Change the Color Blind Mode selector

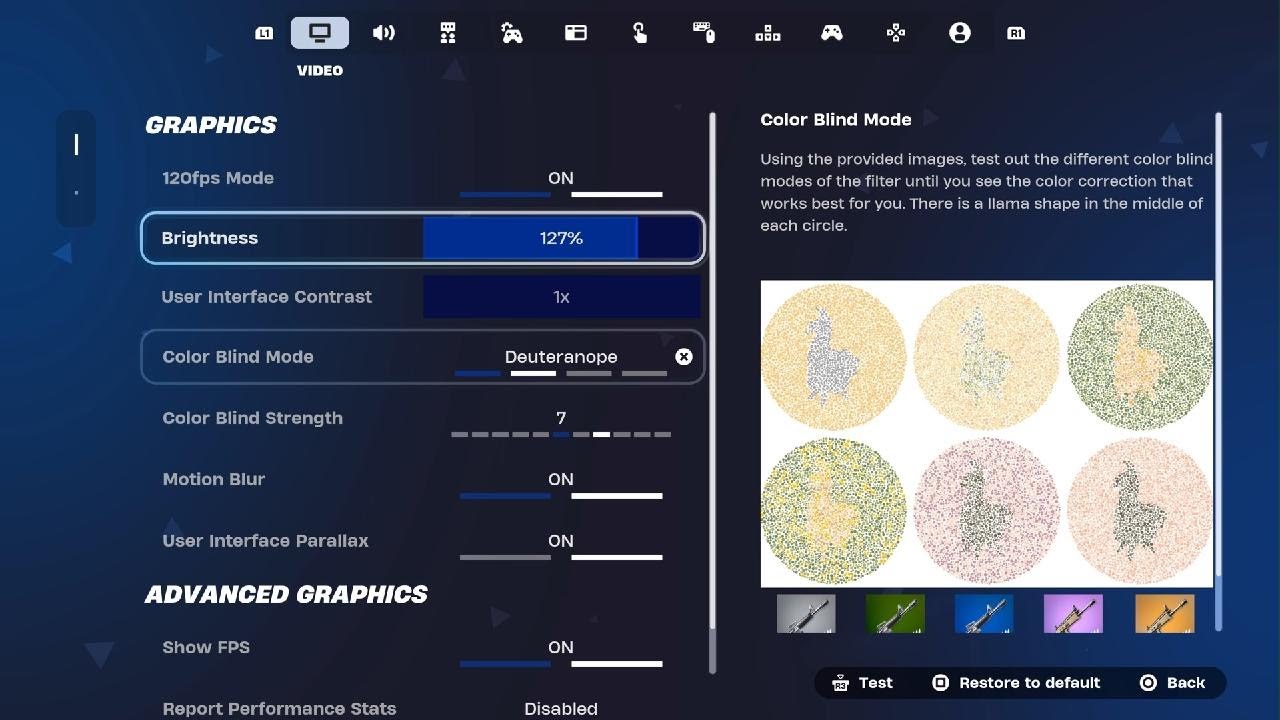[561, 363]
